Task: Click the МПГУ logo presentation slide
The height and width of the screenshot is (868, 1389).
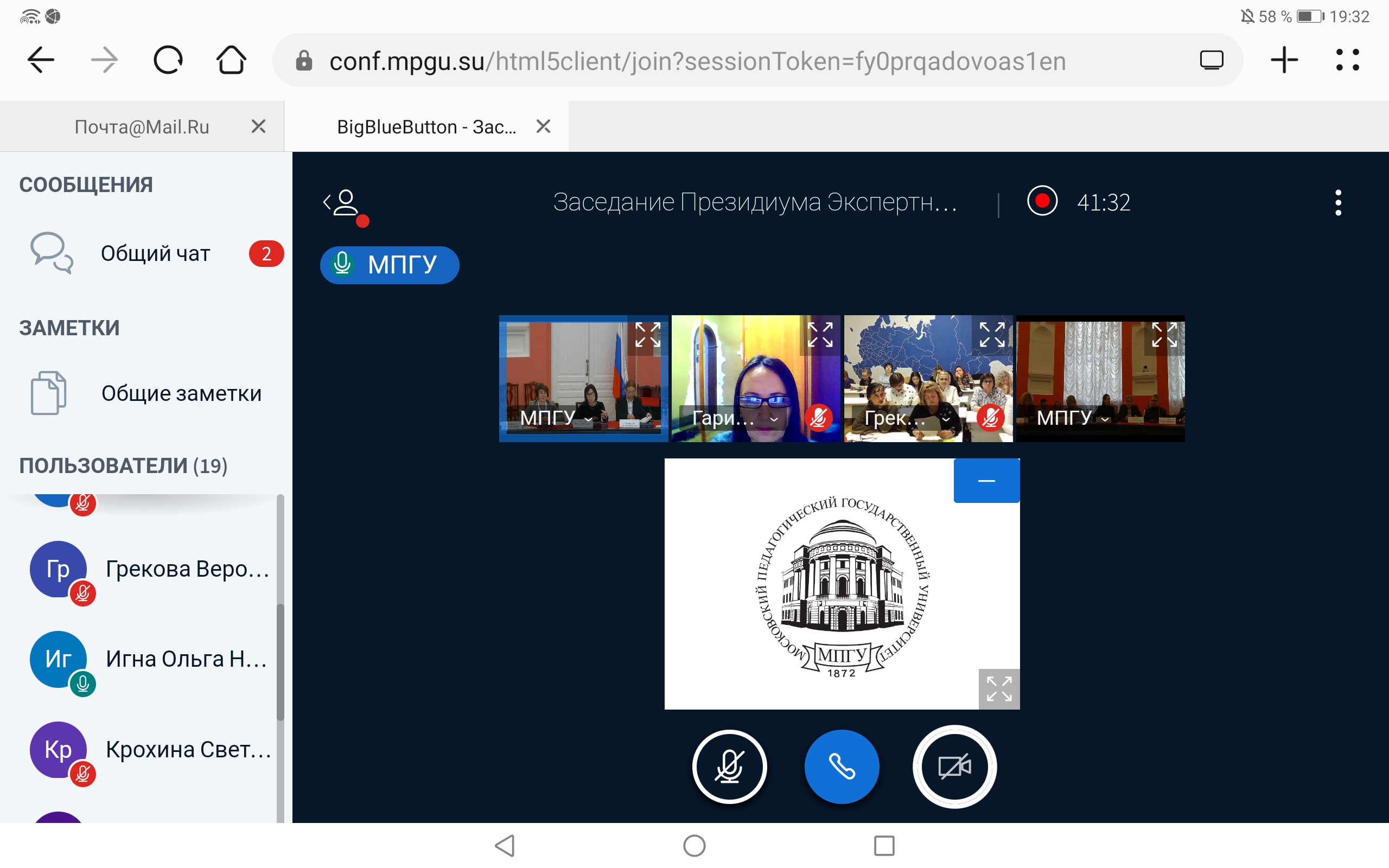Action: pyautogui.click(x=842, y=584)
